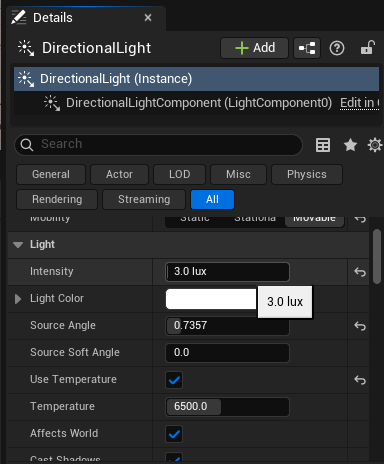Filter by Misc category
This screenshot has height=464, width=384.
(x=238, y=174)
